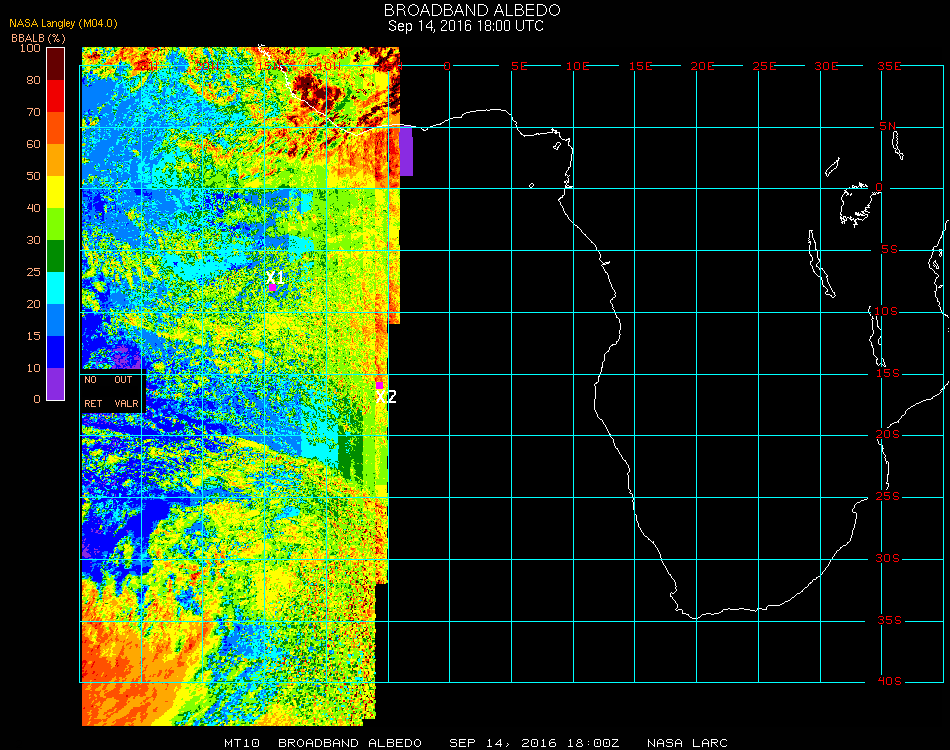Viewport: 950px width, 750px height.
Task: Pick the orange-red 60-70% color bar segment
Action: tap(56, 128)
